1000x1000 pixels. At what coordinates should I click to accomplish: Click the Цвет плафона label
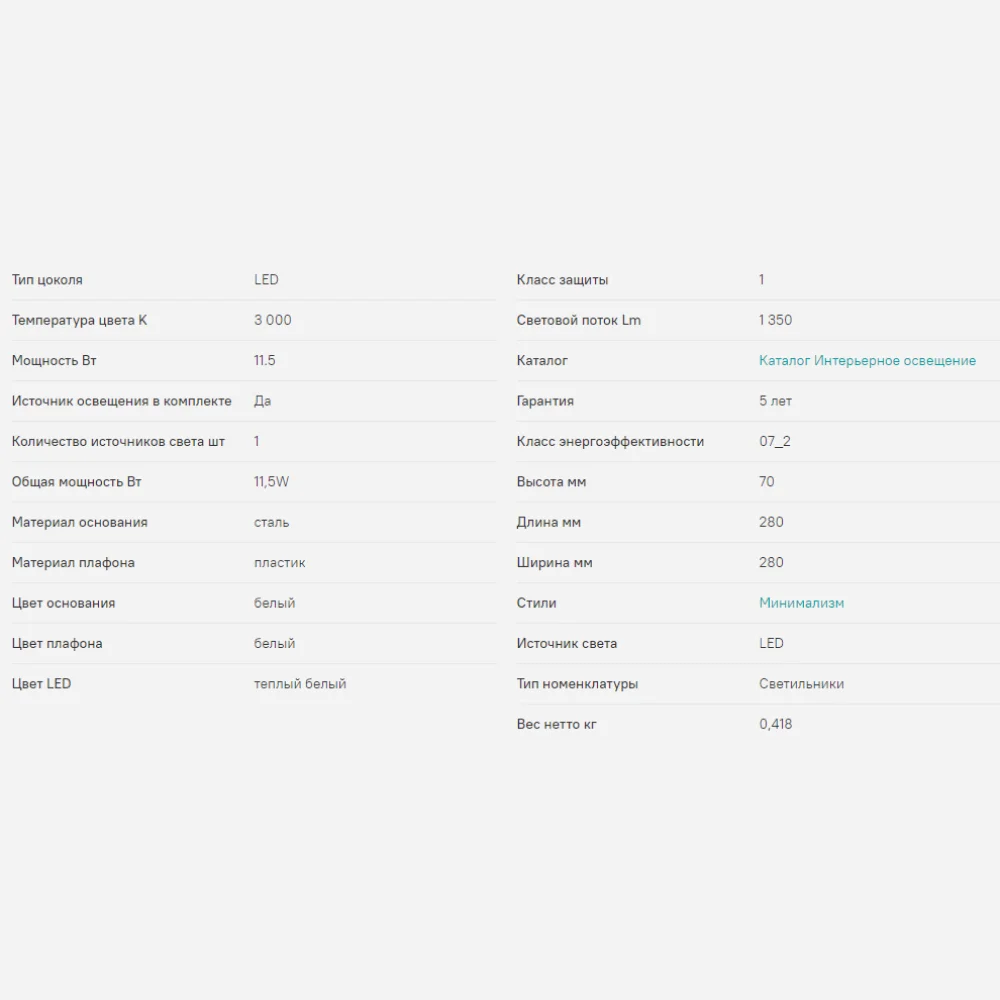pos(57,643)
